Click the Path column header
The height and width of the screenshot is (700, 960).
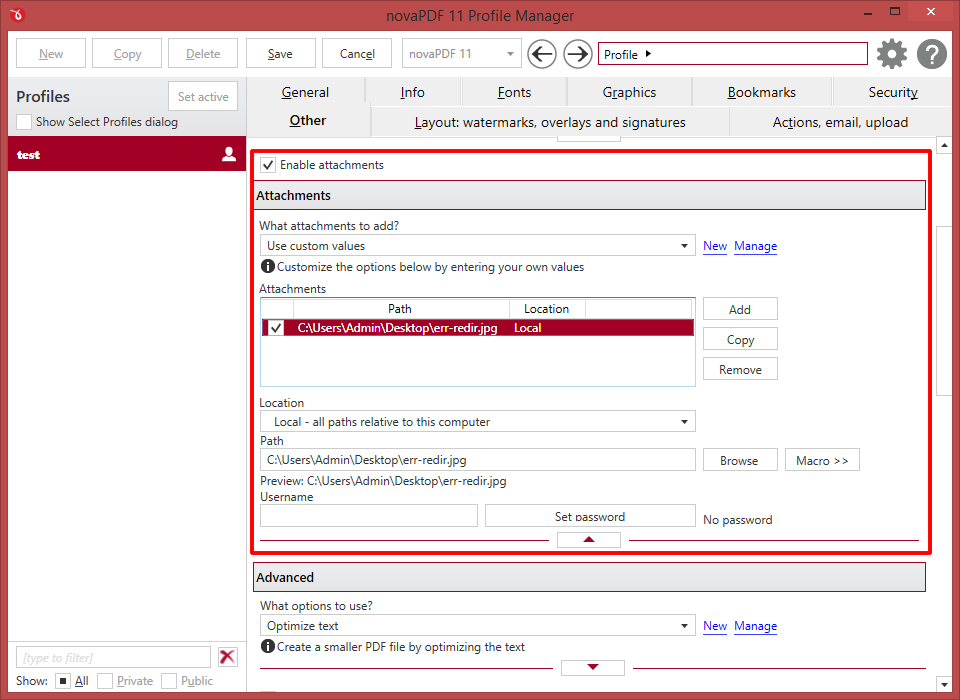400,309
